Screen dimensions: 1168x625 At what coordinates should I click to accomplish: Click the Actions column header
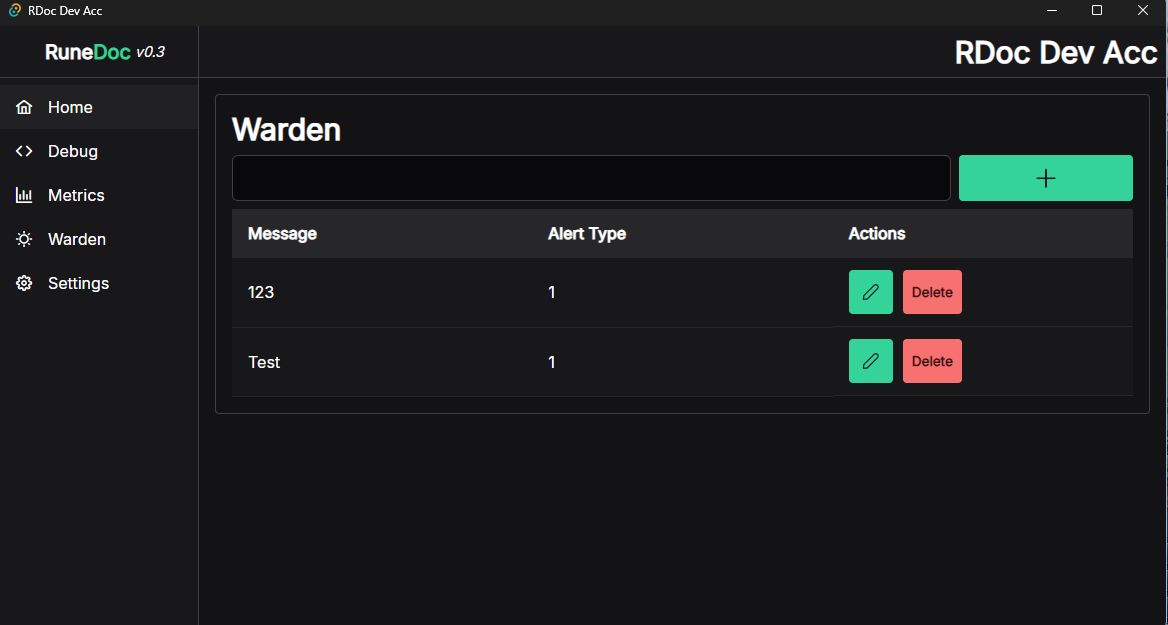[x=877, y=234]
